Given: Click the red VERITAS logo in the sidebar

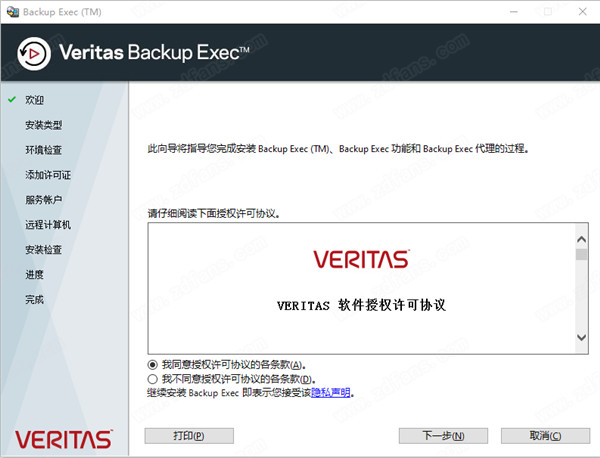Looking at the screenshot, I should tap(64, 439).
